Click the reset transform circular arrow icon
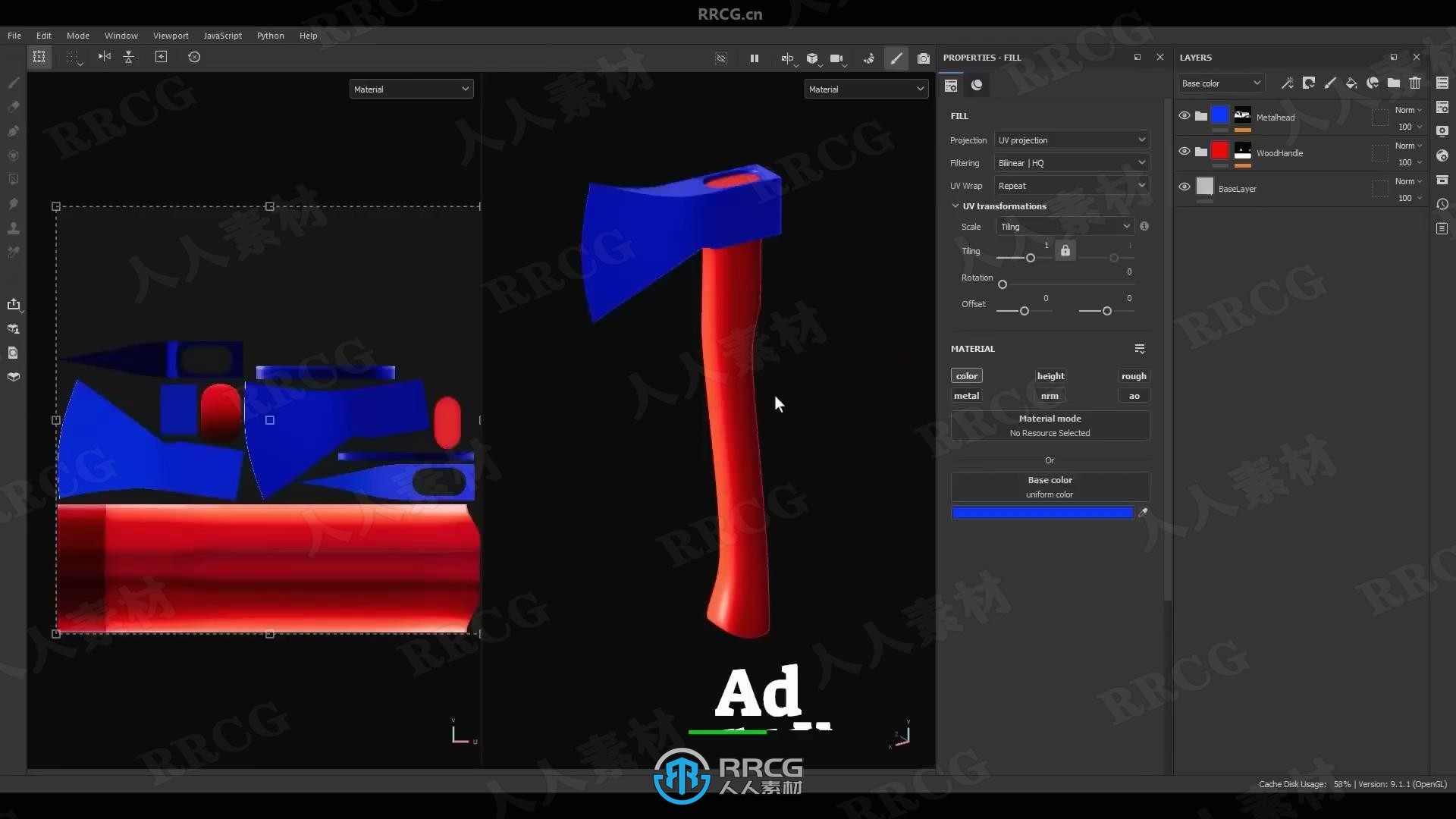The height and width of the screenshot is (819, 1456). (194, 57)
